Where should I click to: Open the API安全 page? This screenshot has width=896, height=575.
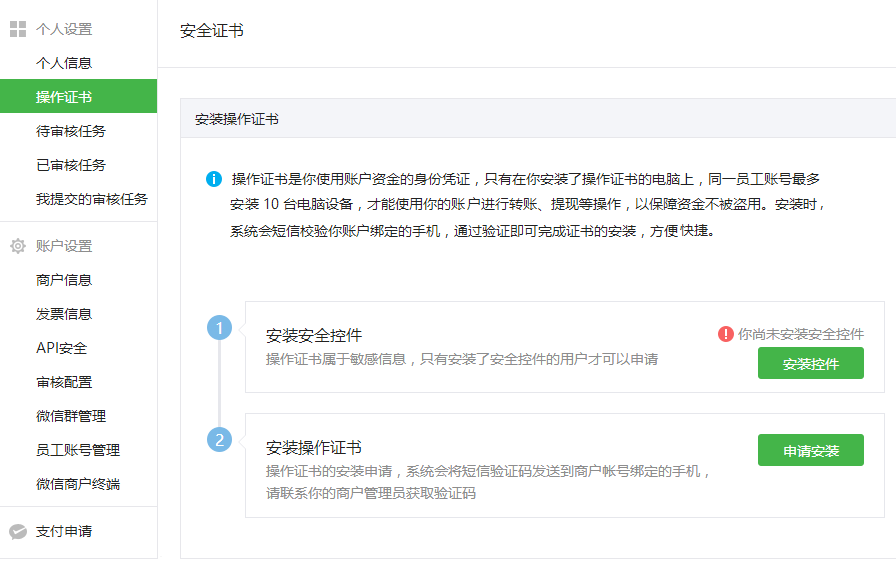tap(61, 348)
